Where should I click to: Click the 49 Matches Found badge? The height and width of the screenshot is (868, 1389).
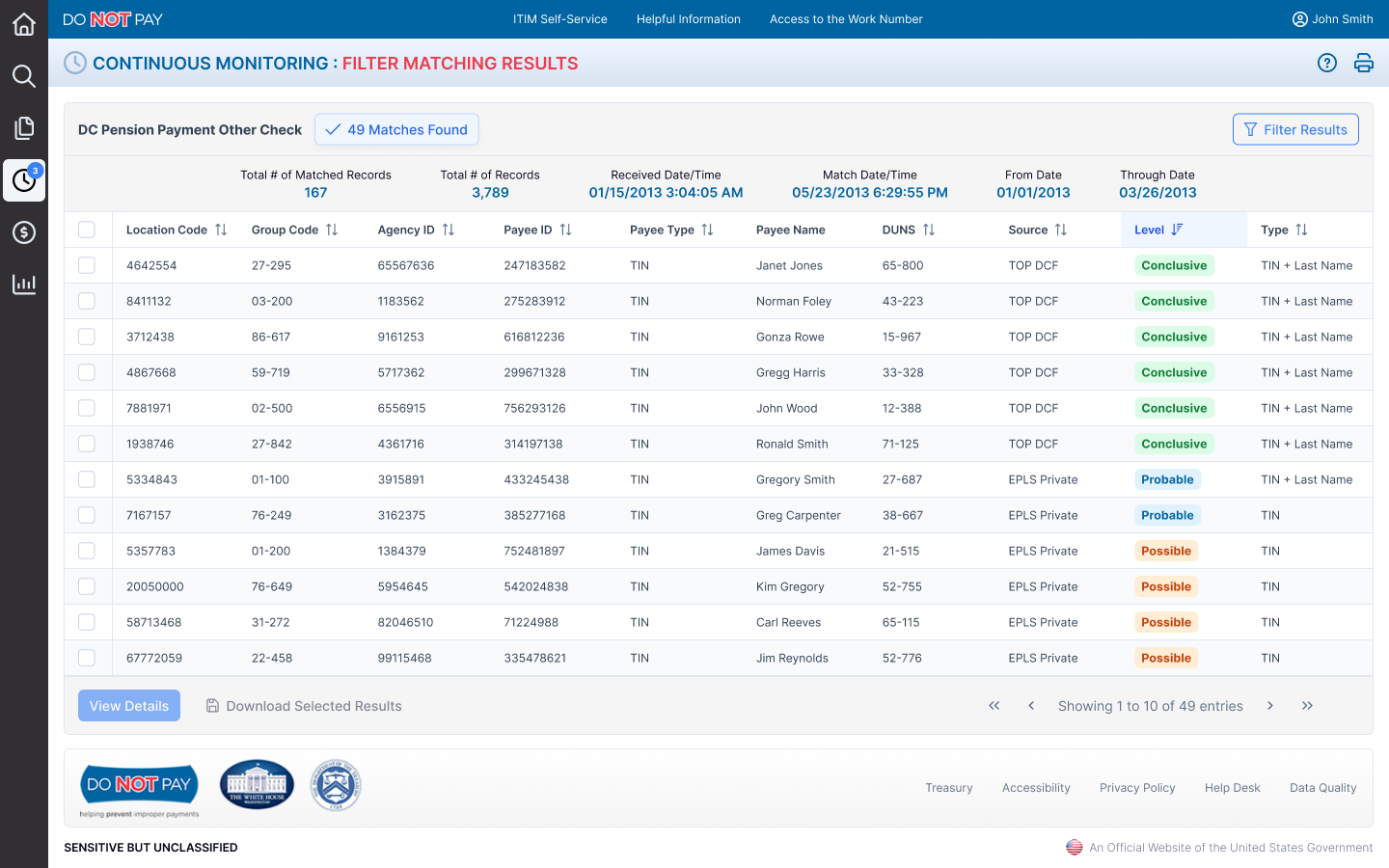tap(396, 129)
